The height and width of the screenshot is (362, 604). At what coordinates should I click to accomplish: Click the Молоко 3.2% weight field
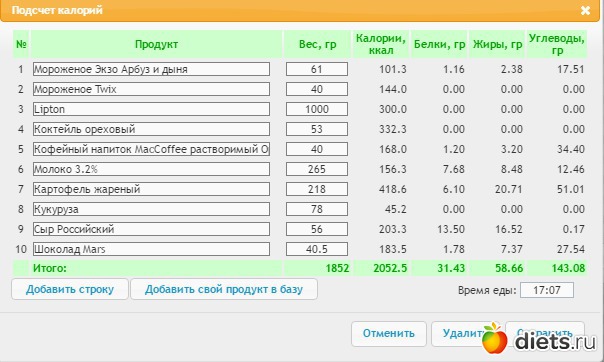coord(317,169)
